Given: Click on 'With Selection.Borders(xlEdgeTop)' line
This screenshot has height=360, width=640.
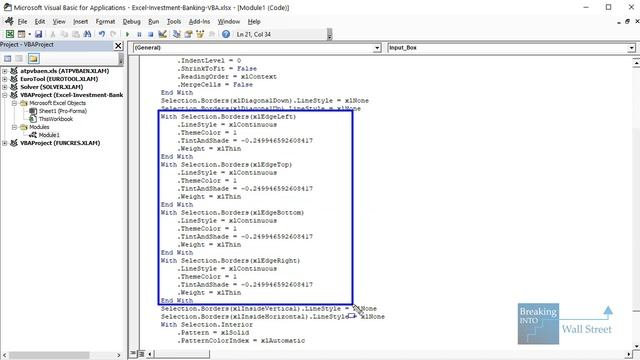Looking at the screenshot, I should click(x=227, y=164).
